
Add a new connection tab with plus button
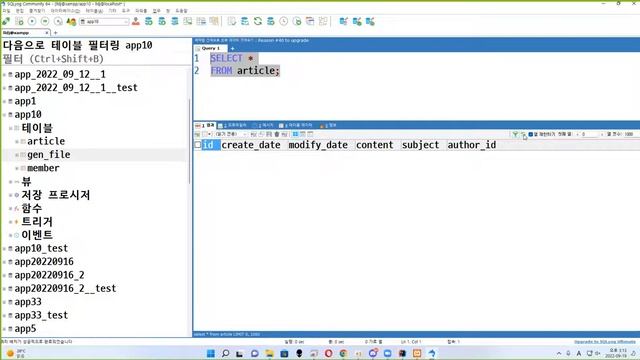[56, 33]
